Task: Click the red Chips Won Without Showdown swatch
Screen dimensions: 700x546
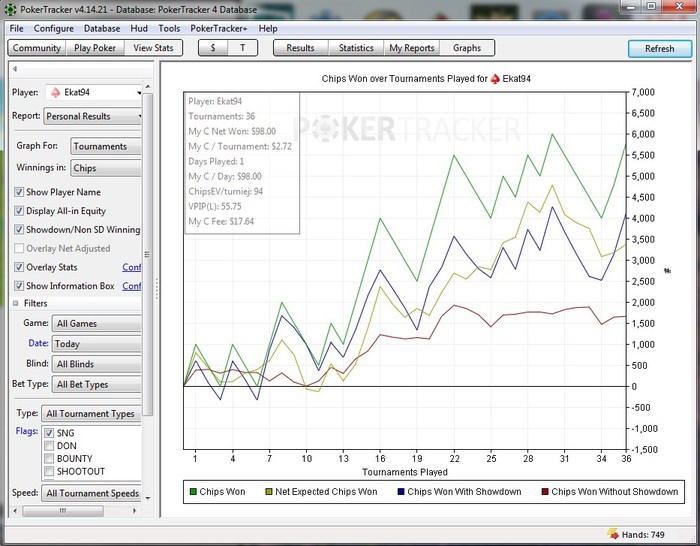Action: pos(545,492)
